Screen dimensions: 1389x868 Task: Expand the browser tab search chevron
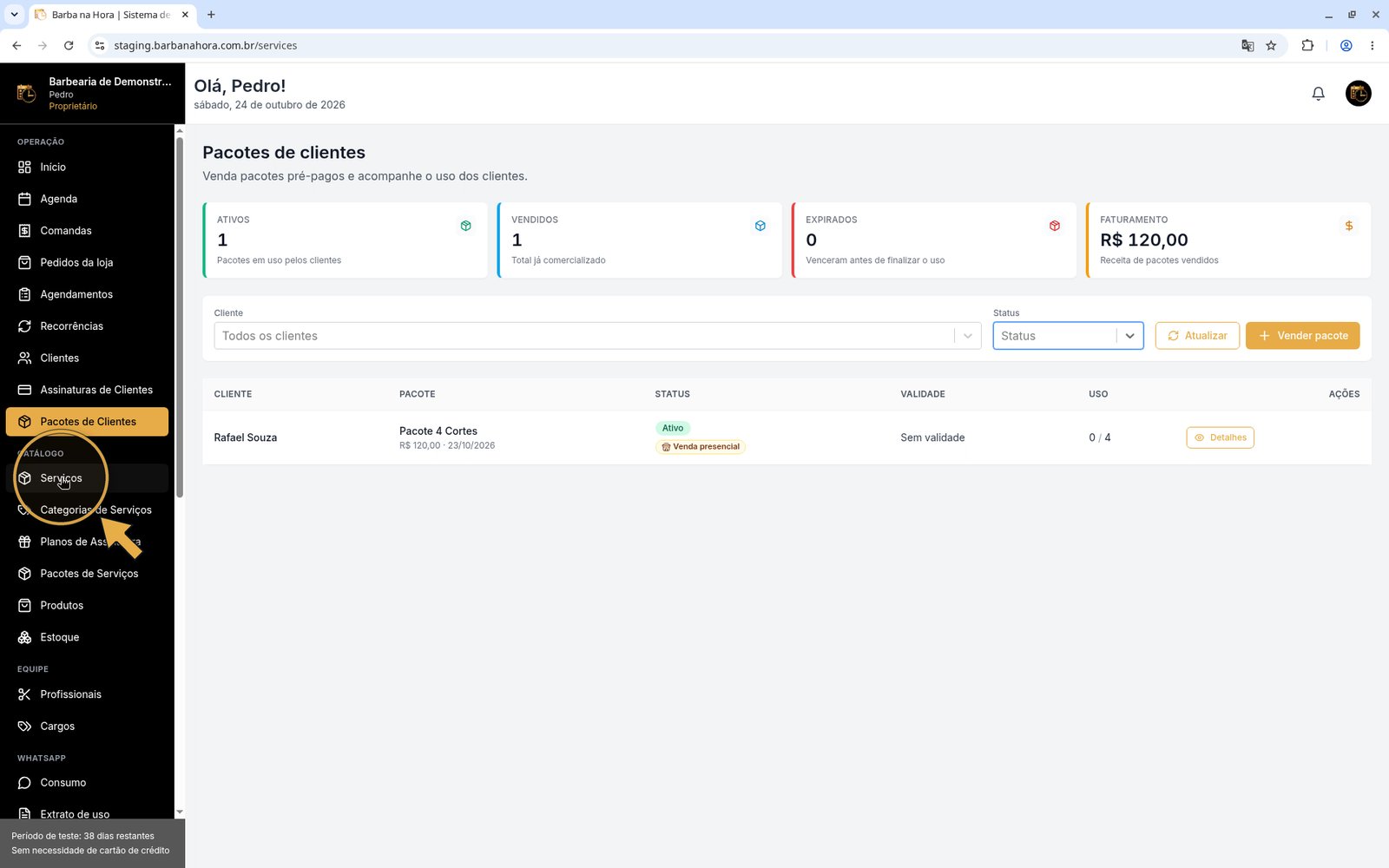(14, 14)
